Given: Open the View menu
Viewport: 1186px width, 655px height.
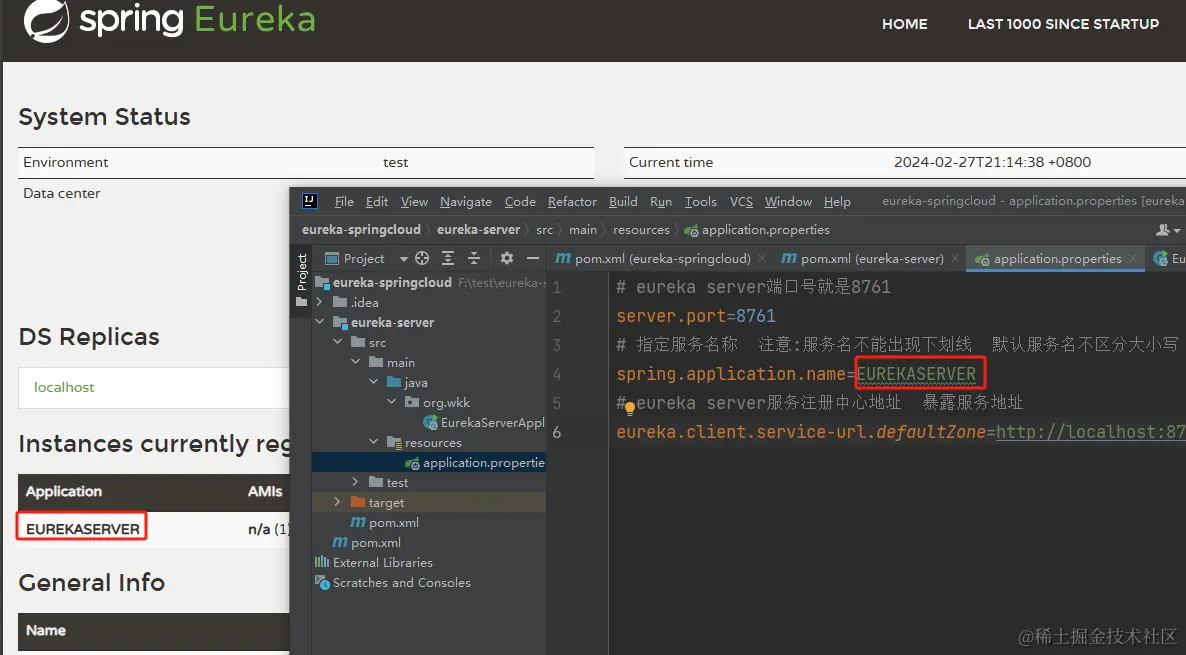Looking at the screenshot, I should click(414, 201).
